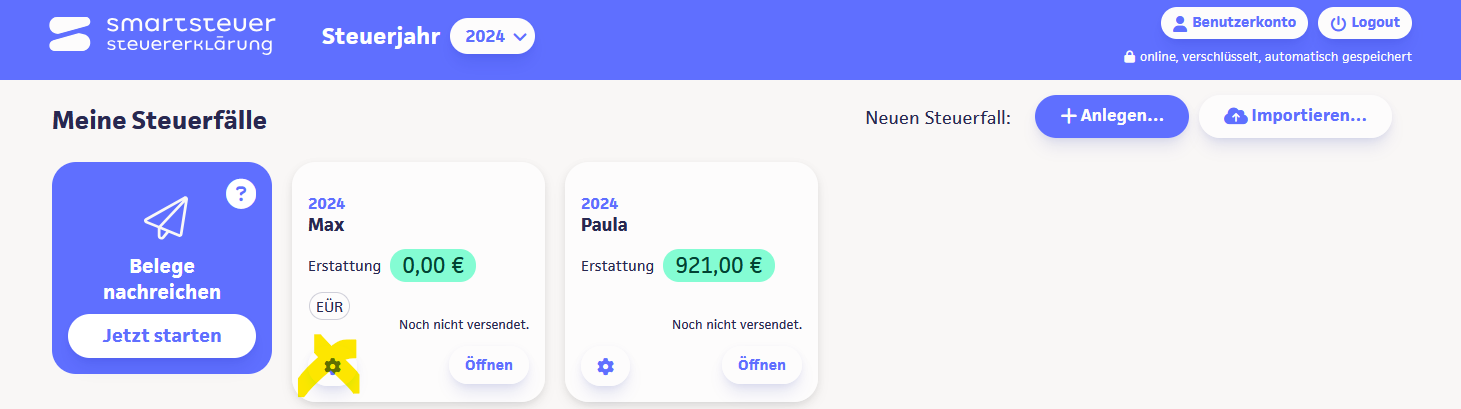
Task: Open the Steuerjahr 2024 dropdown
Action: [x=492, y=37]
